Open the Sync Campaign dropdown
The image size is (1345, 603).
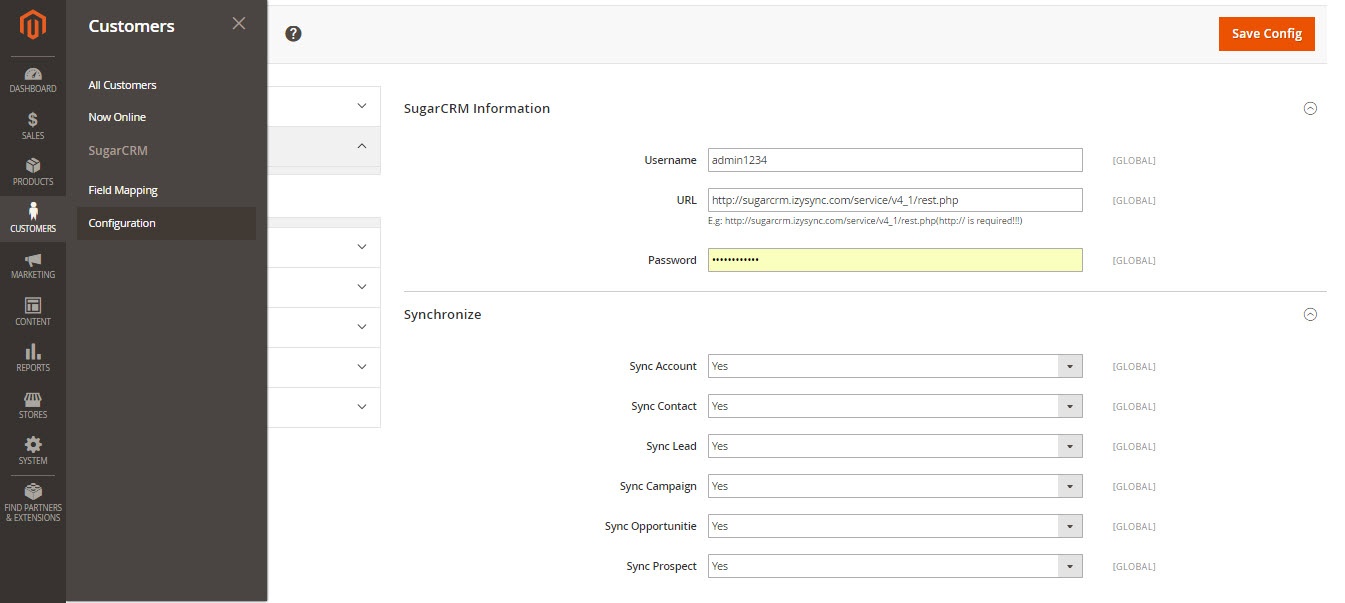(895, 486)
